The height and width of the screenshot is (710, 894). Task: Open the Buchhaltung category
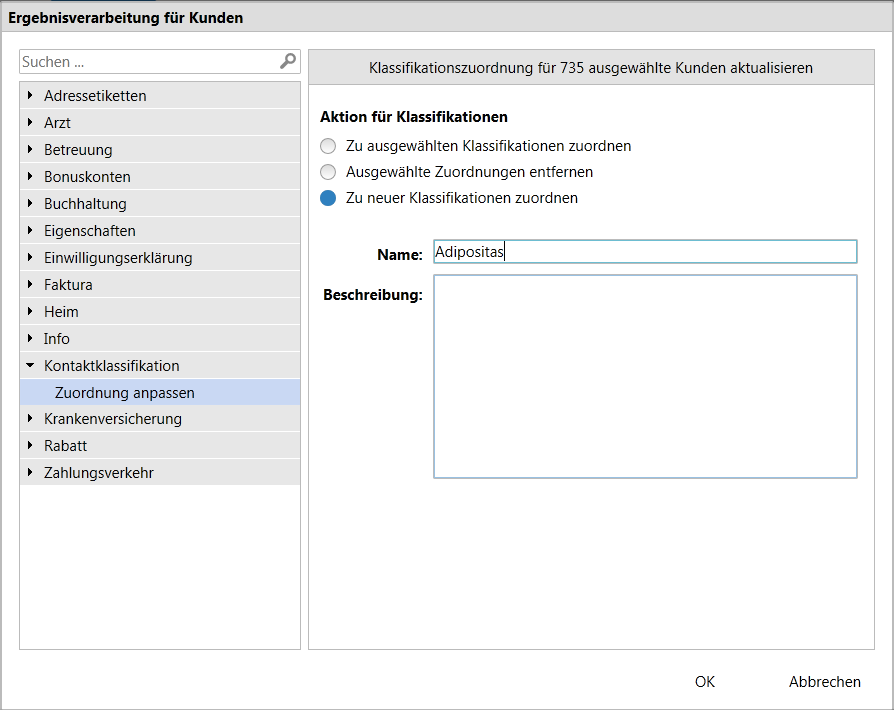click(x=85, y=204)
